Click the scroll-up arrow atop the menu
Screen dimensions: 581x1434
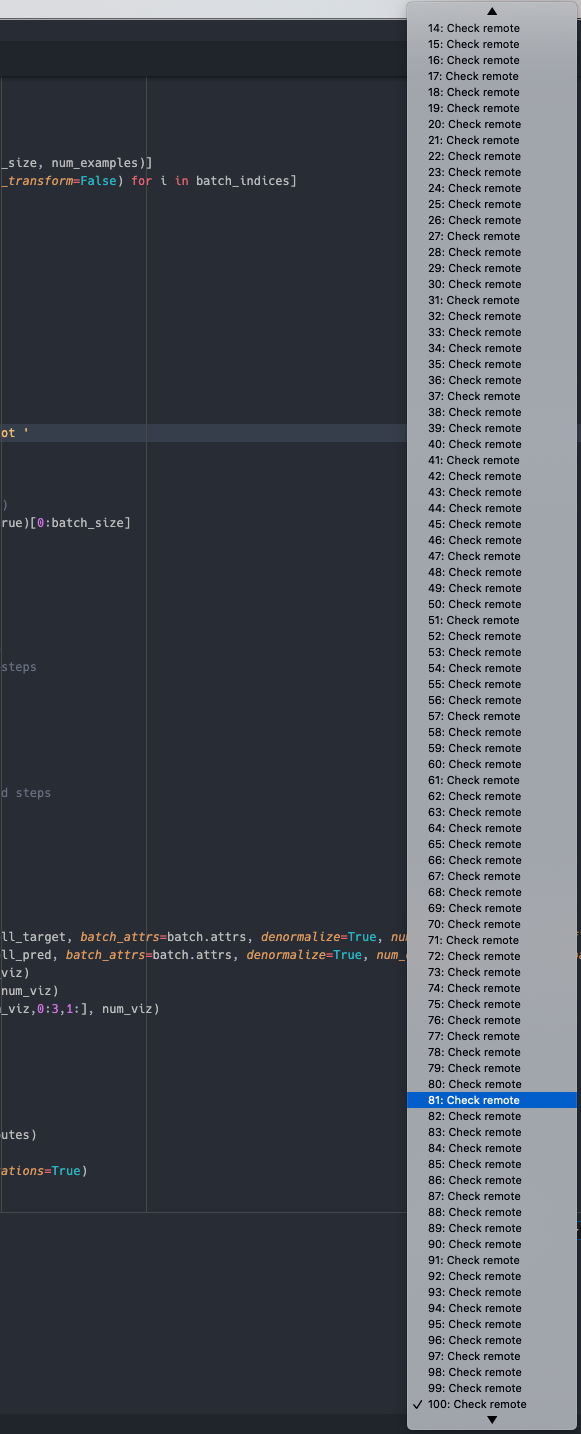click(492, 11)
